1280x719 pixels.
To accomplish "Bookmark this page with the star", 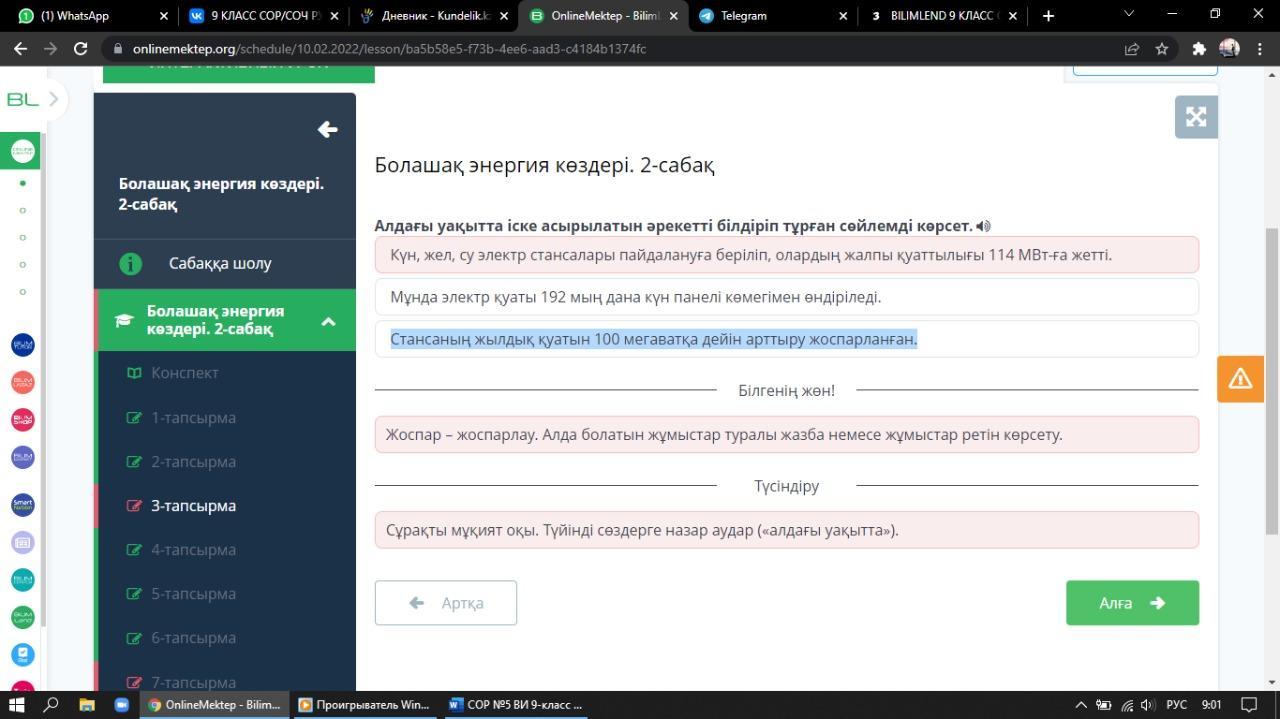I will pos(1162,49).
